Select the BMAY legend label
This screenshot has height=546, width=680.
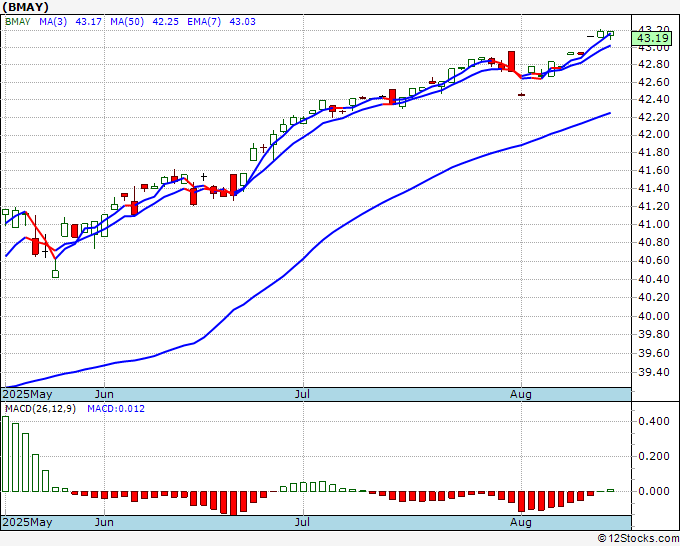pyautogui.click(x=18, y=22)
